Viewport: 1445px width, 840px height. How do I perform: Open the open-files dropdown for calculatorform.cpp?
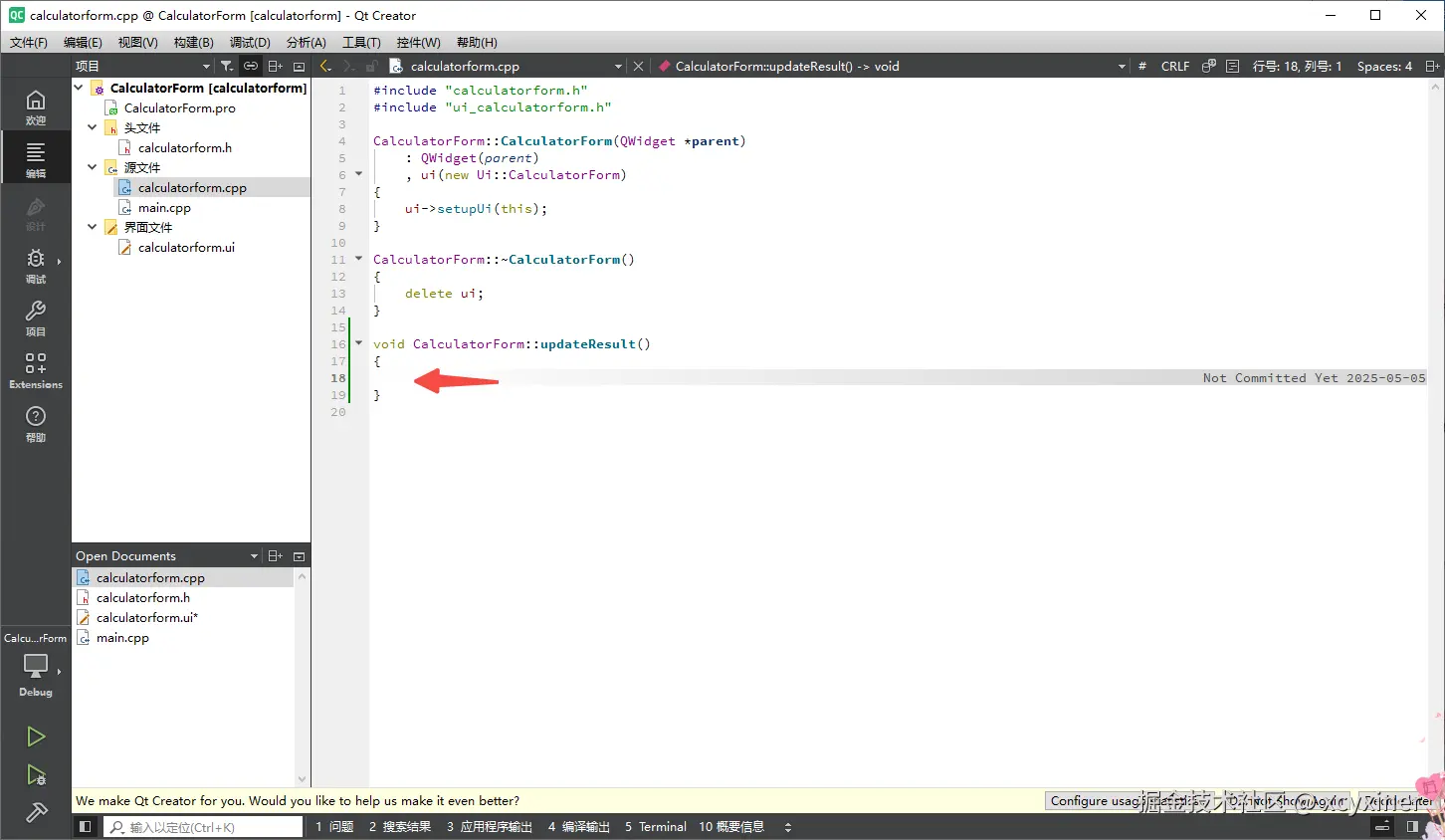(618, 66)
